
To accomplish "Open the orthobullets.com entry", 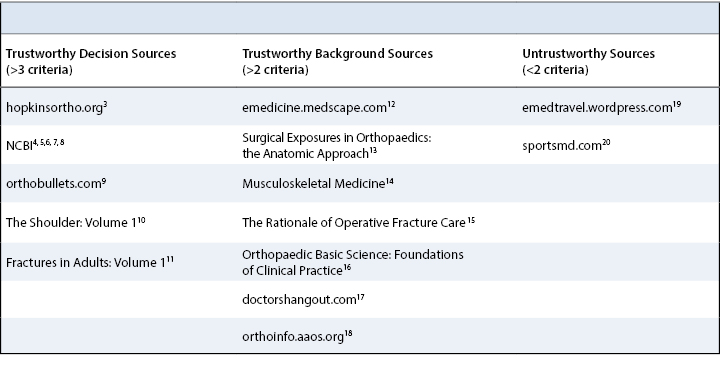I will (56, 183).
